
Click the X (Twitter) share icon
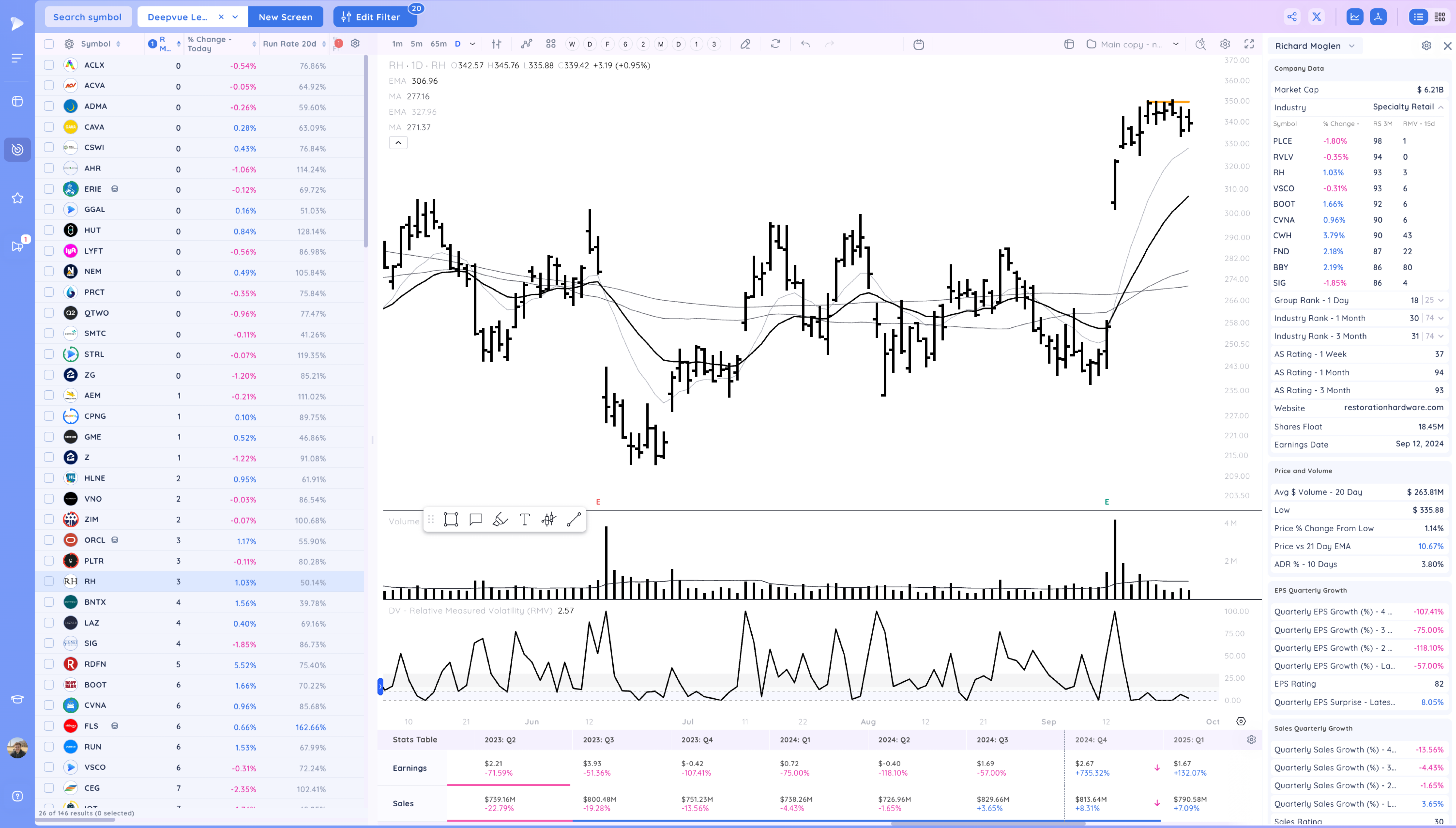1316,17
